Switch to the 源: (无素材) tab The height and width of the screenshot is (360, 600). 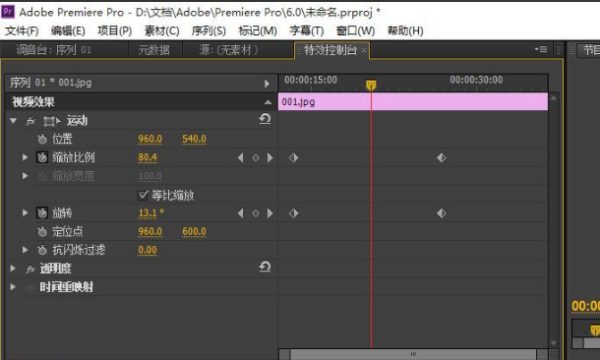[228, 50]
